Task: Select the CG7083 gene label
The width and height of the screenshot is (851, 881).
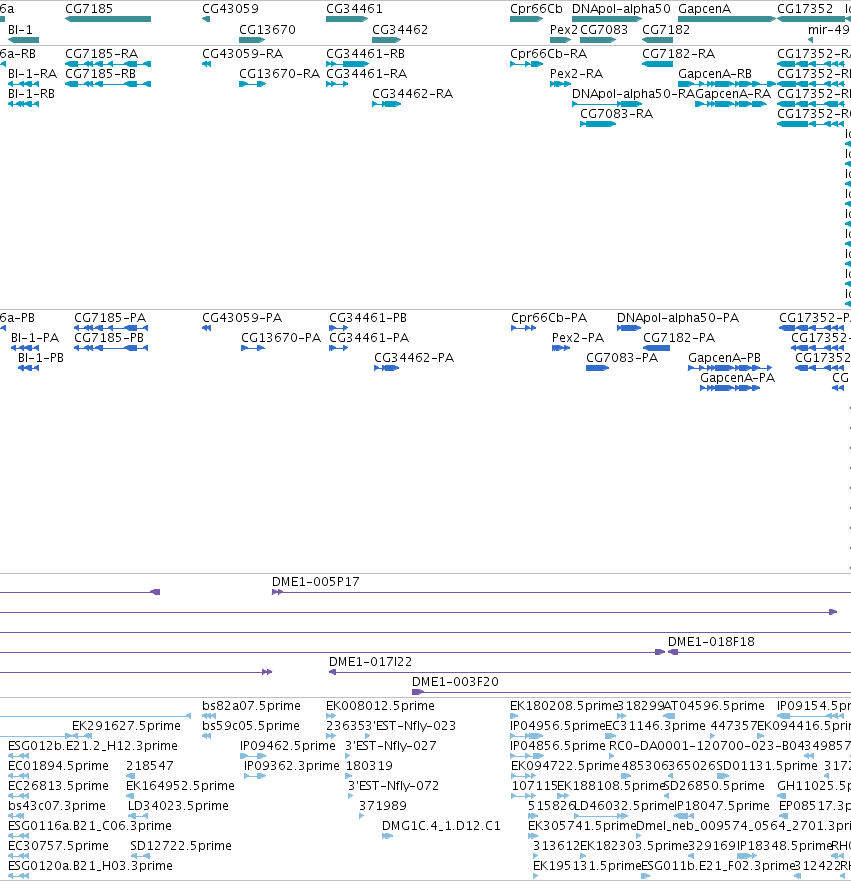Action: point(604,30)
